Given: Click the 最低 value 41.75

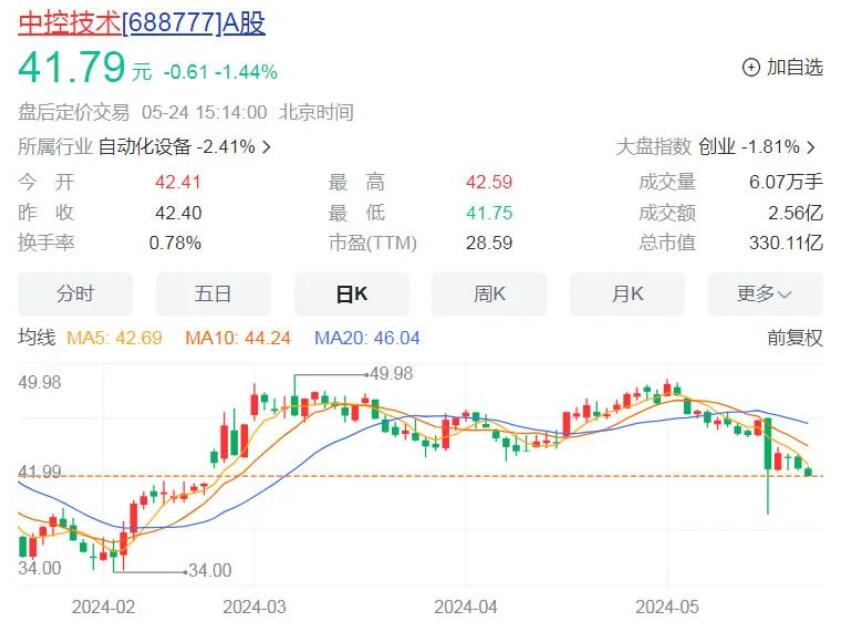Looking at the screenshot, I should (489, 213).
